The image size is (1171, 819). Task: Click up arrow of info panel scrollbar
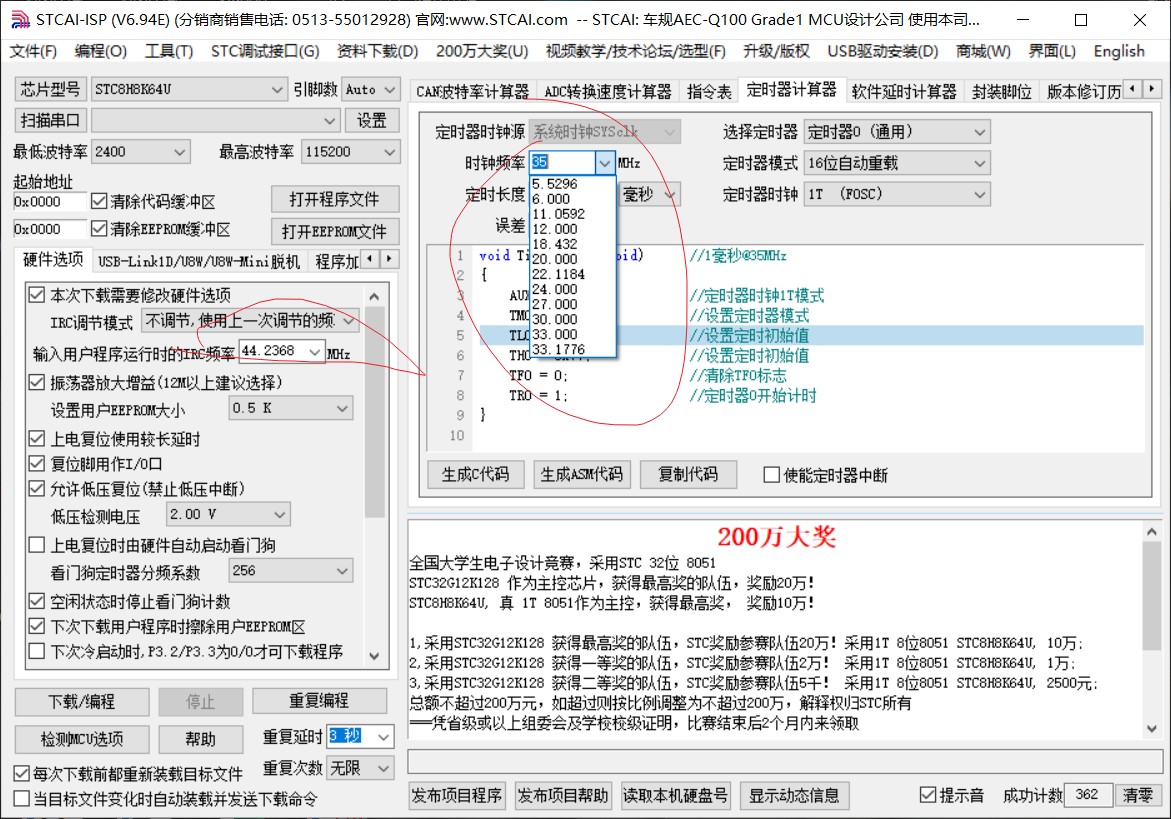pos(1151,532)
